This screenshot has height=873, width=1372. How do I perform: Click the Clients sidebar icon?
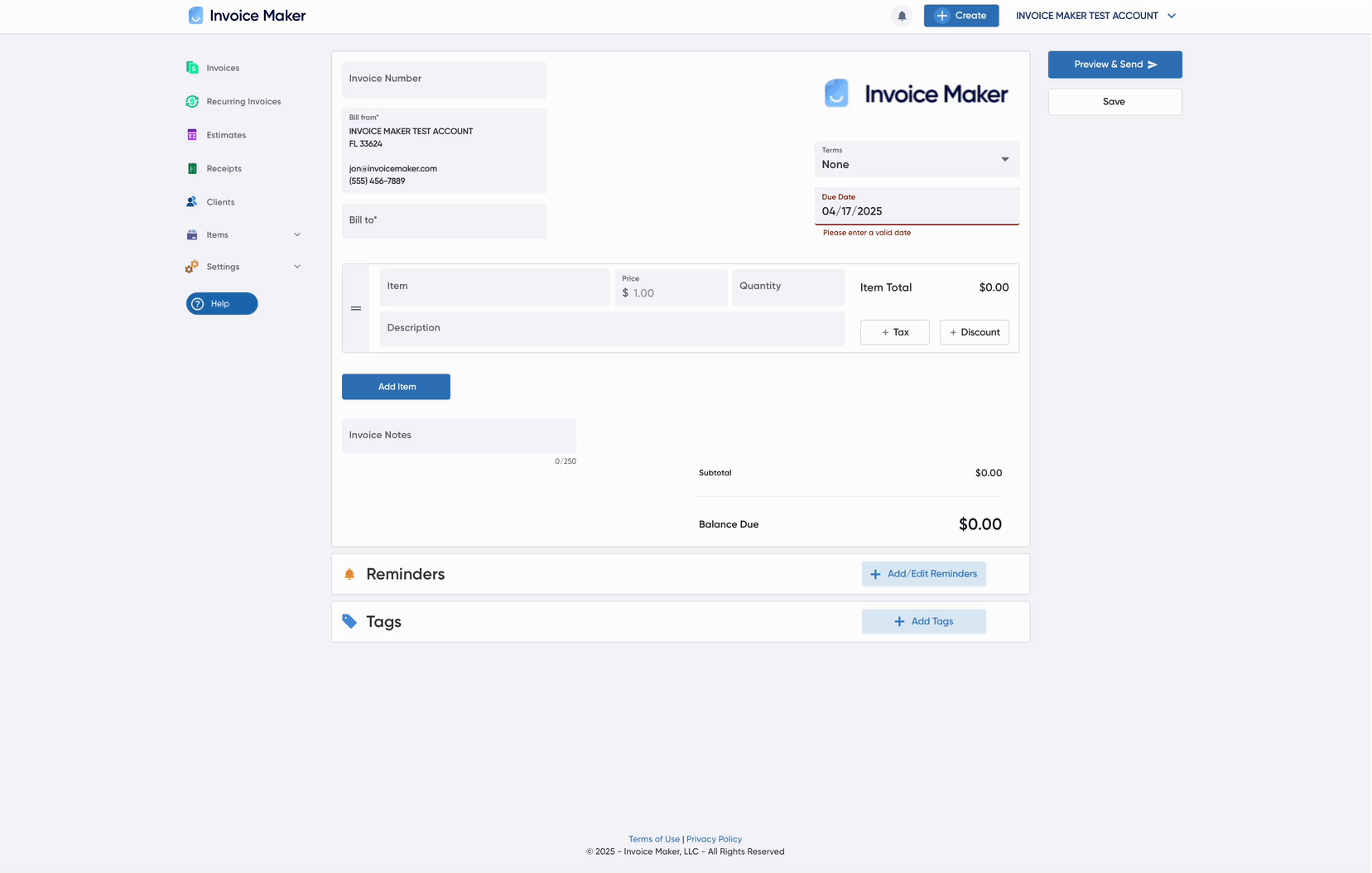pyautogui.click(x=192, y=202)
